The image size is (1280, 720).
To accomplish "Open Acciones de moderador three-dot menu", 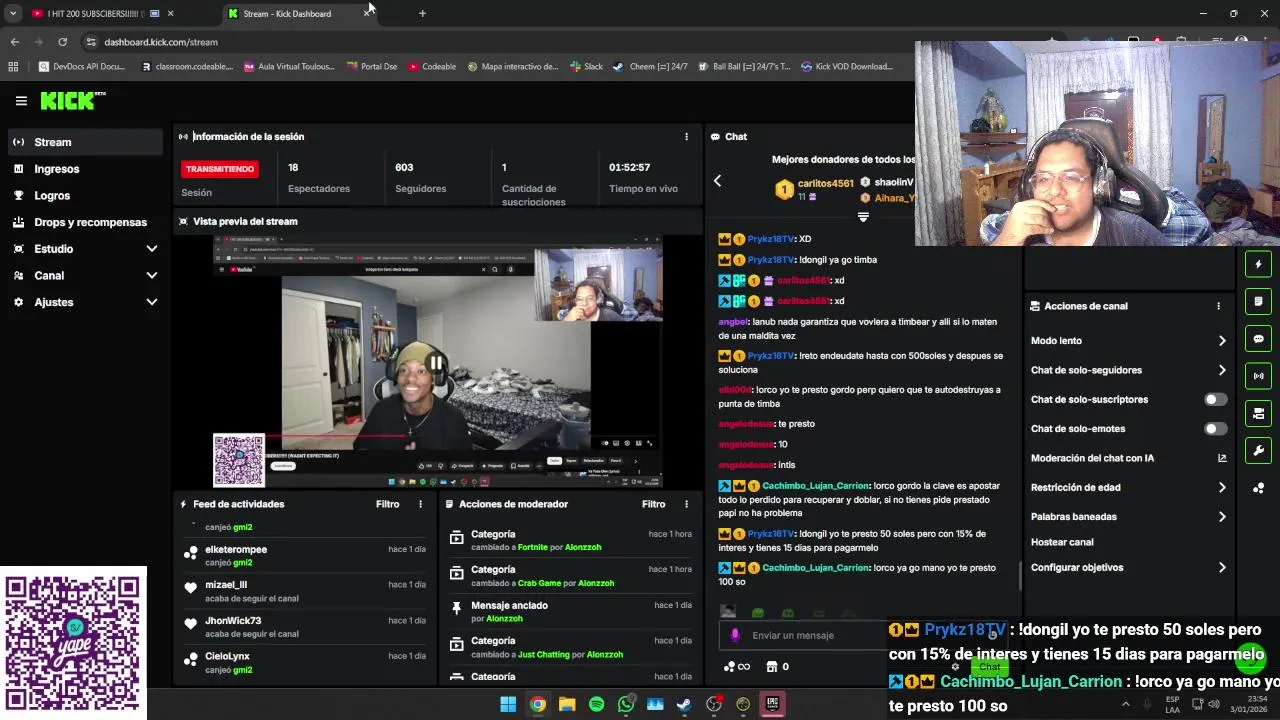I will click(x=686, y=505).
